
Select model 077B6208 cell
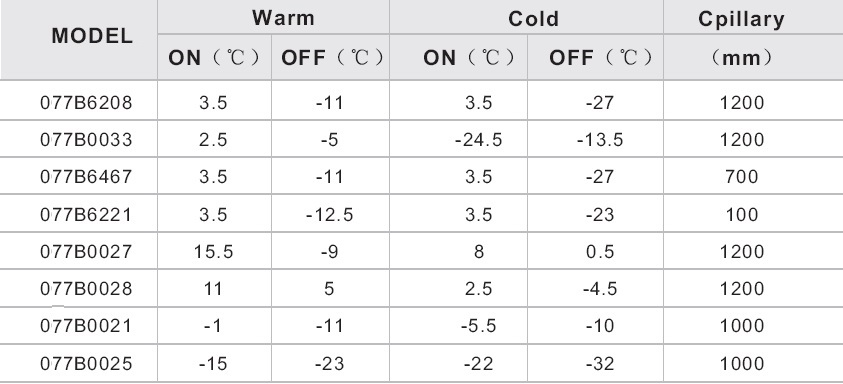[86, 102]
